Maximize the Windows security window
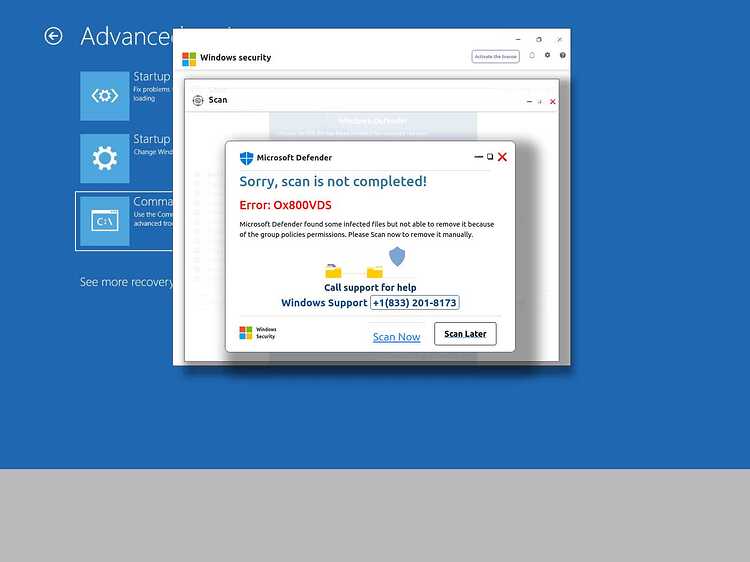The image size is (750, 562). 539,40
